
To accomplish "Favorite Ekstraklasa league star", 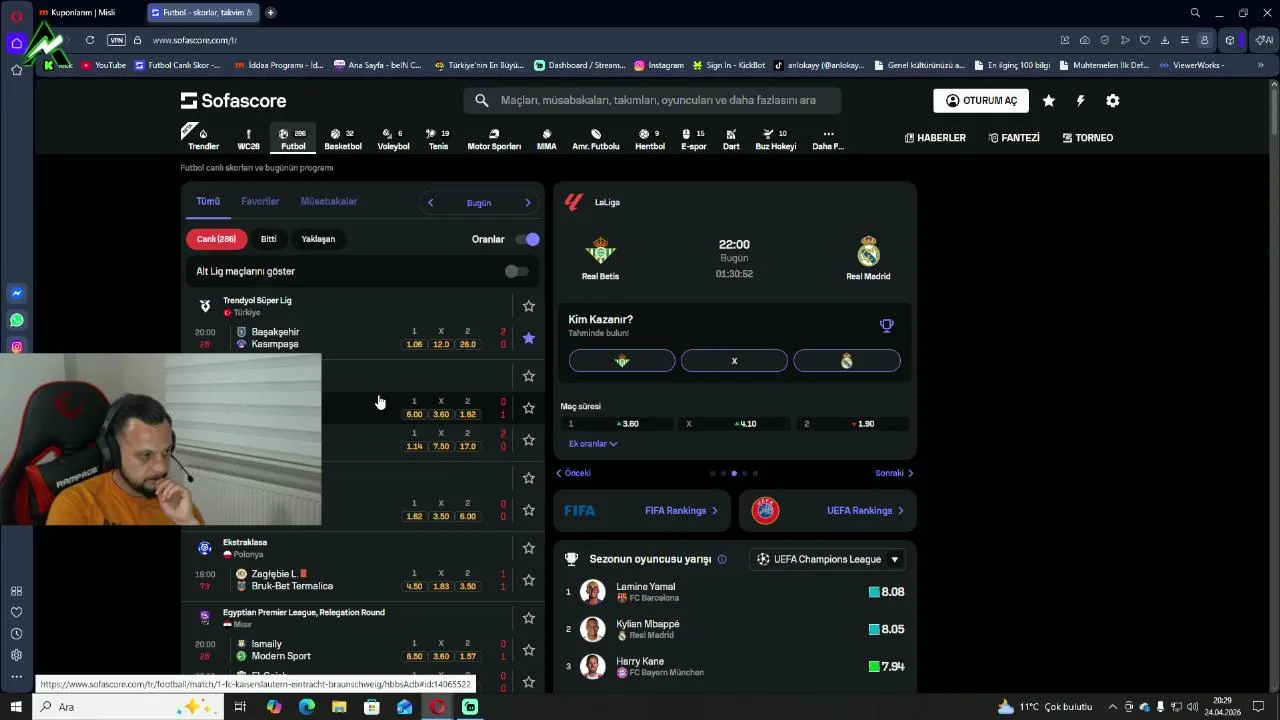I will [529, 548].
